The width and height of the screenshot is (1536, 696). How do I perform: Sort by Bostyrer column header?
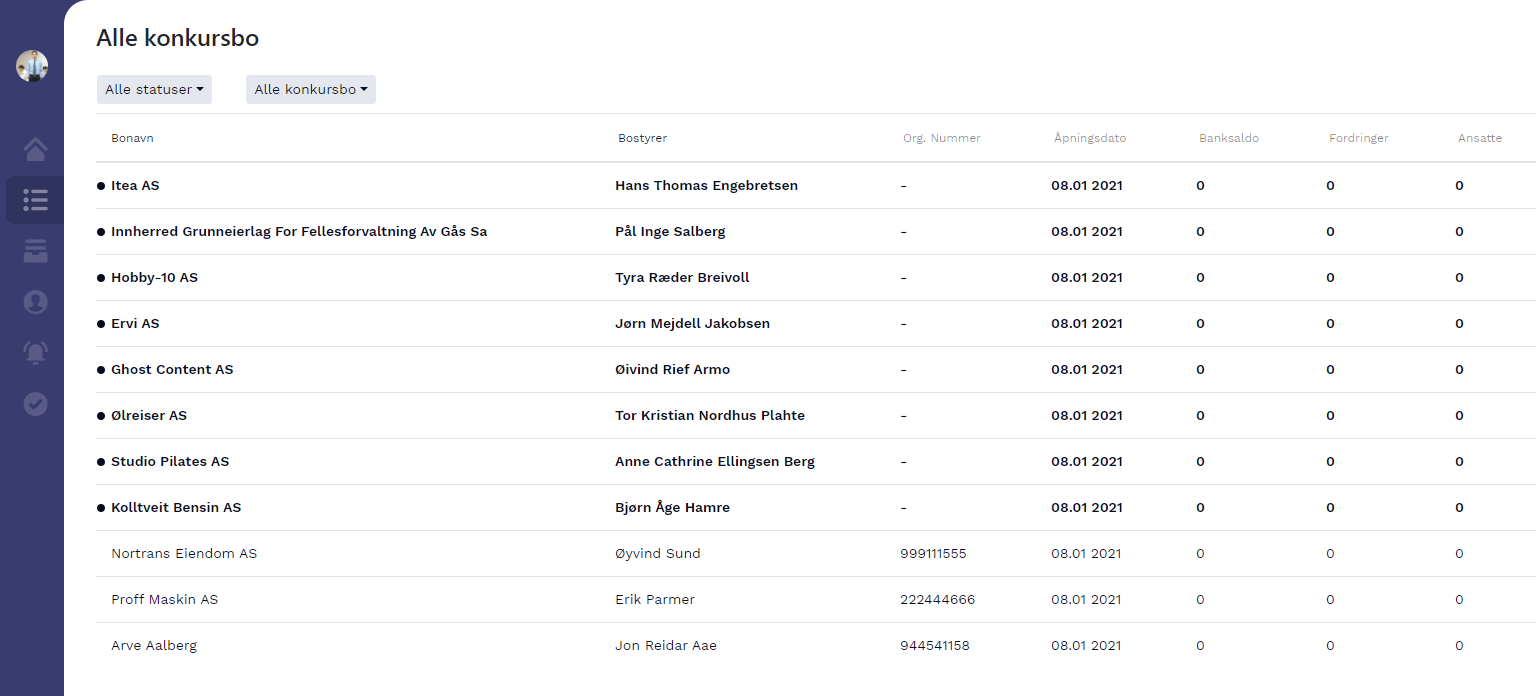pos(642,138)
